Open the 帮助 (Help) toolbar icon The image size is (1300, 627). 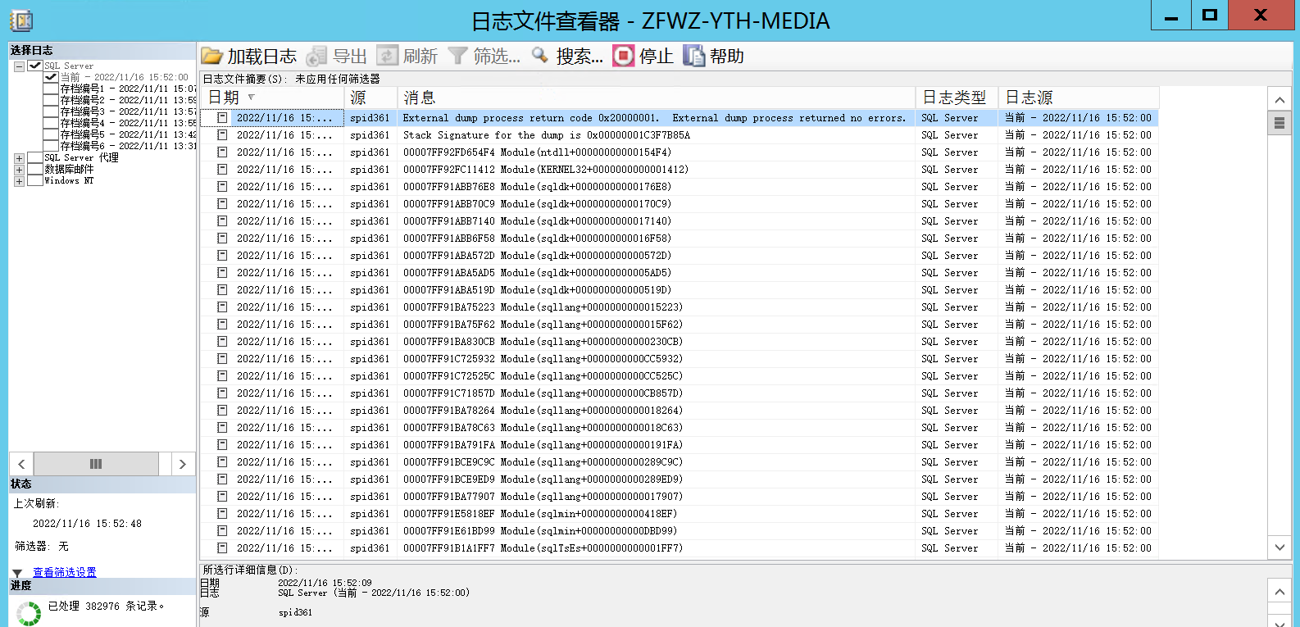[694, 56]
